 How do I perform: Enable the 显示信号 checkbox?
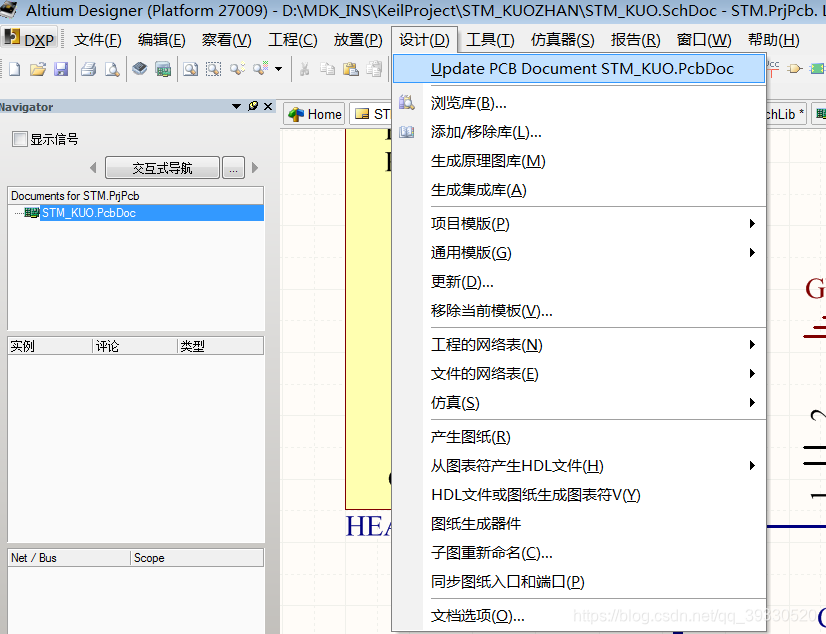coord(20,139)
